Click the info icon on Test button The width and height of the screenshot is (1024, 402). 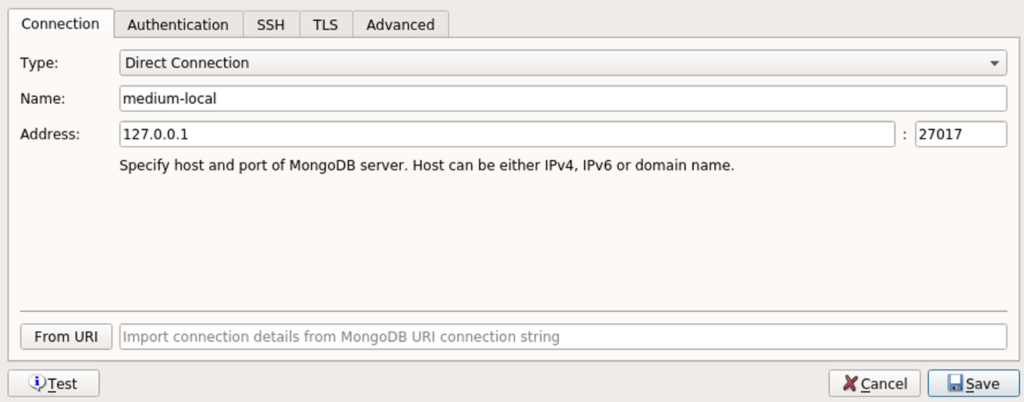[38, 382]
